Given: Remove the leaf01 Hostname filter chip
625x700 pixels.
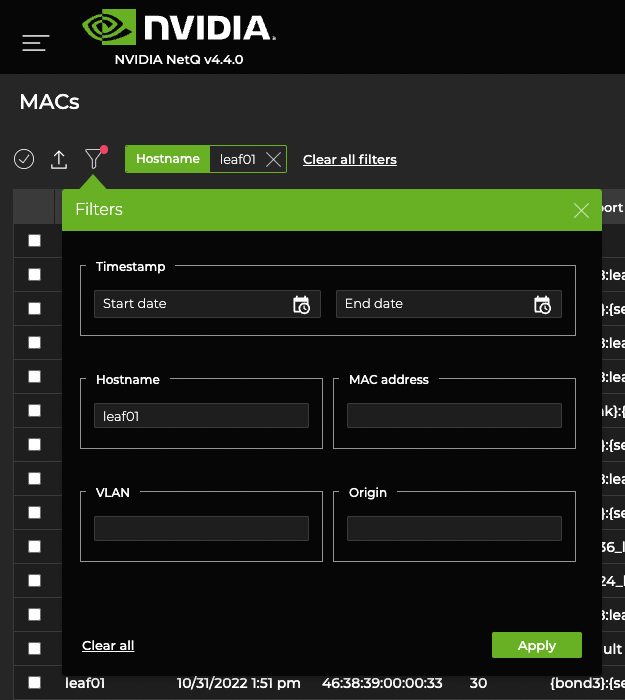Looking at the screenshot, I should [274, 159].
